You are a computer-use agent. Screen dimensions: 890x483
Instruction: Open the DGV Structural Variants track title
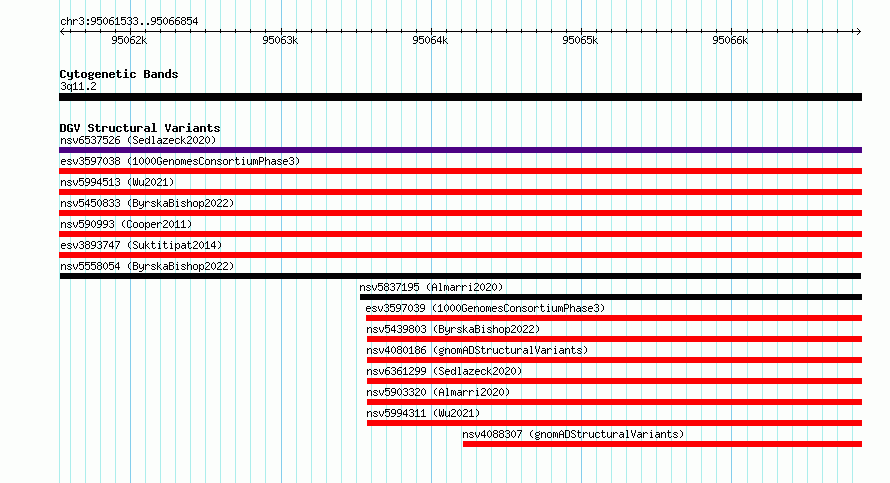[140, 128]
